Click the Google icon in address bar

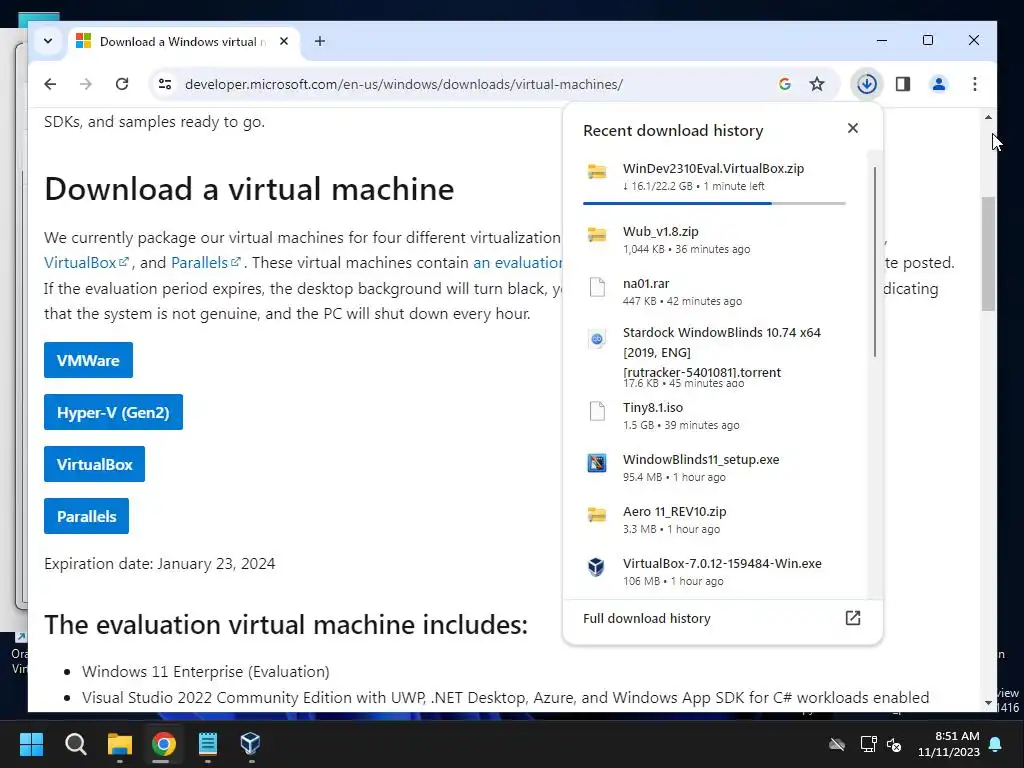(785, 84)
